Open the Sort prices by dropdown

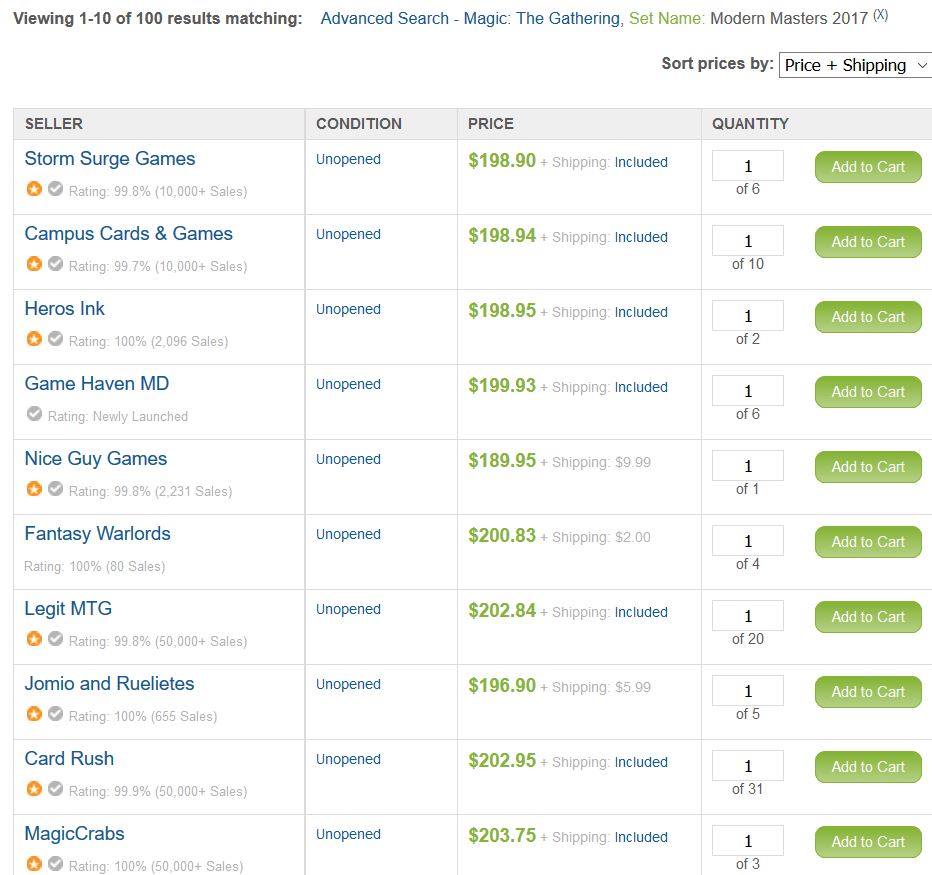[856, 65]
